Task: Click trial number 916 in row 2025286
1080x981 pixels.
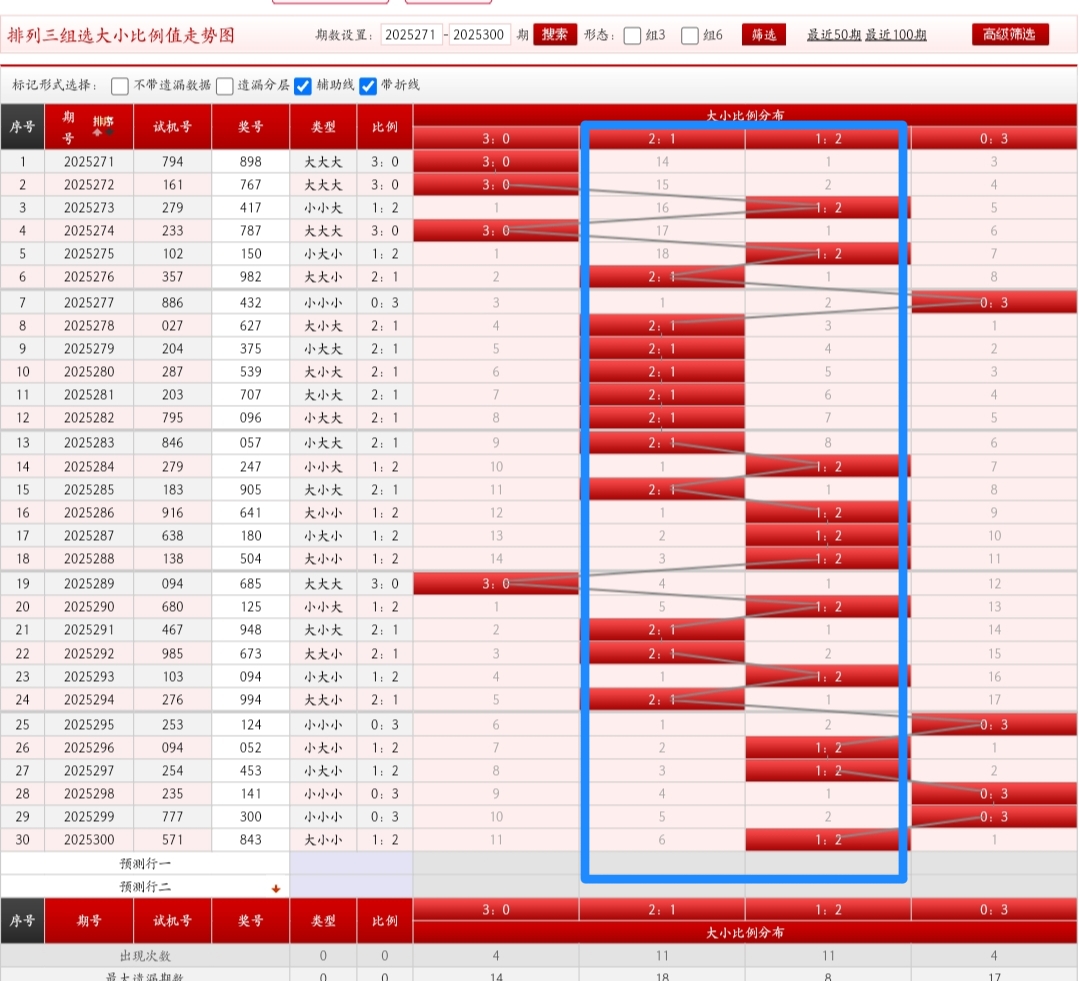Action: coord(172,513)
